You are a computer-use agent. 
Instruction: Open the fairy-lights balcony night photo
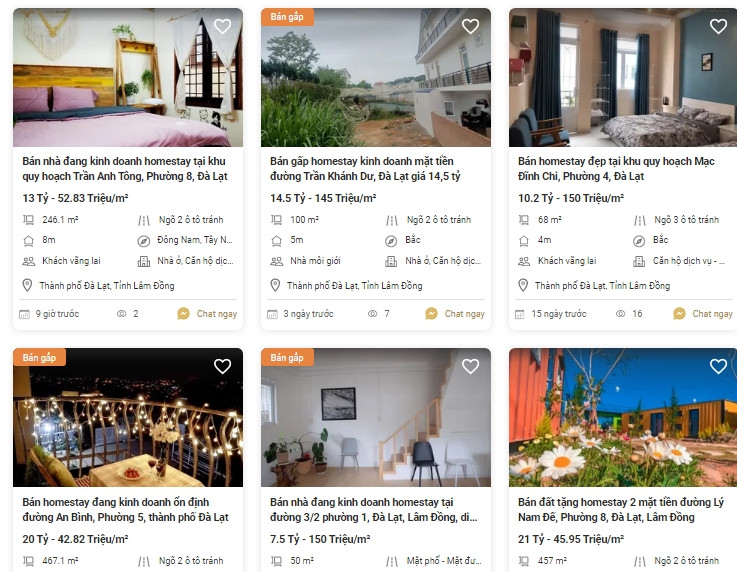point(128,417)
